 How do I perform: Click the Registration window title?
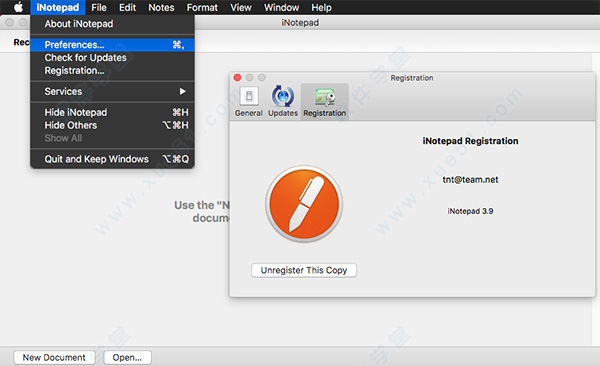(x=412, y=78)
